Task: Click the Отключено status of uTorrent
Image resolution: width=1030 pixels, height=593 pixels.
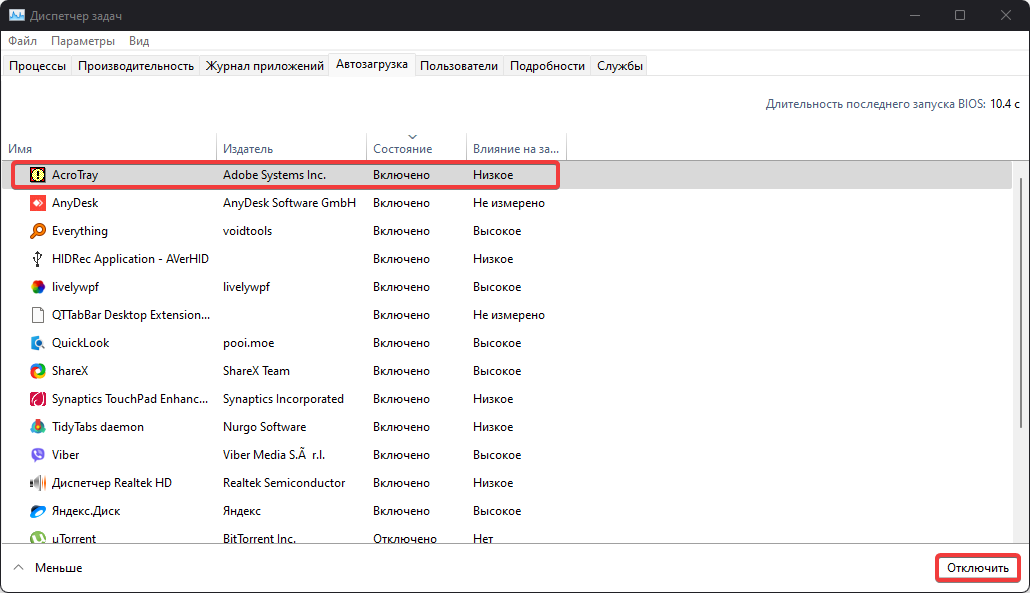Action: coord(405,538)
